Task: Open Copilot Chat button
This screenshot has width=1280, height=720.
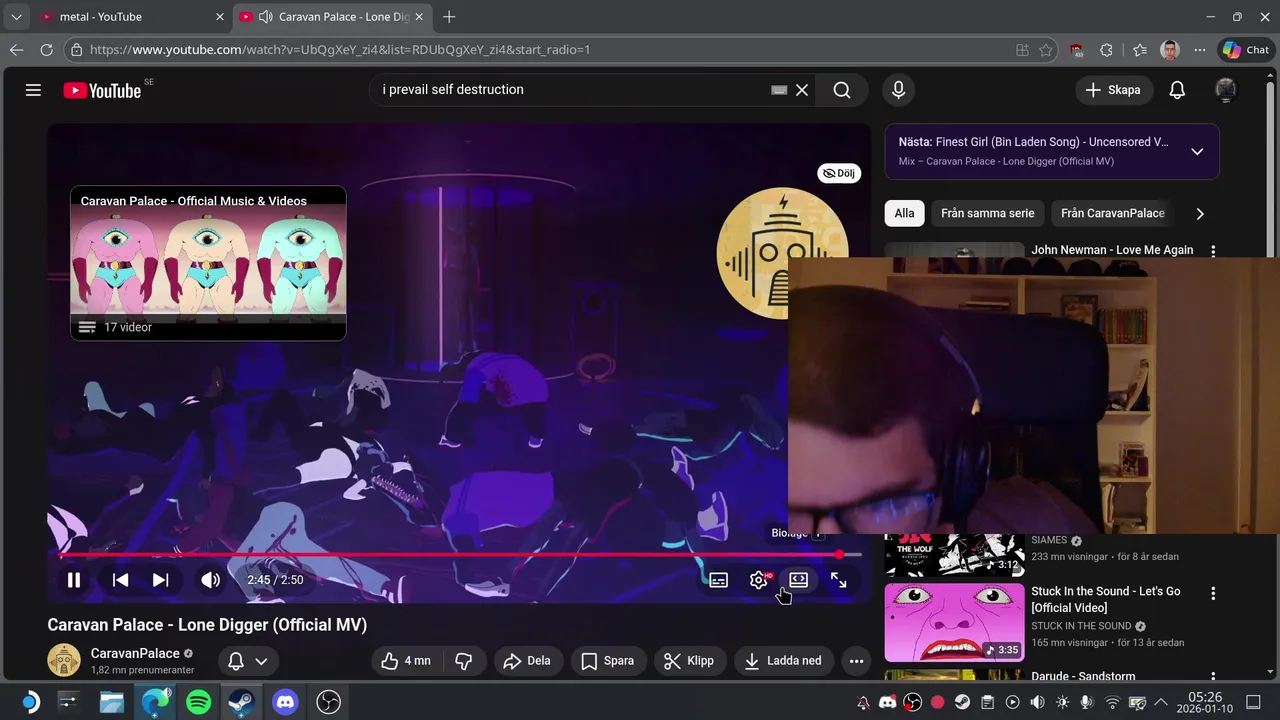Action: (x=1246, y=50)
